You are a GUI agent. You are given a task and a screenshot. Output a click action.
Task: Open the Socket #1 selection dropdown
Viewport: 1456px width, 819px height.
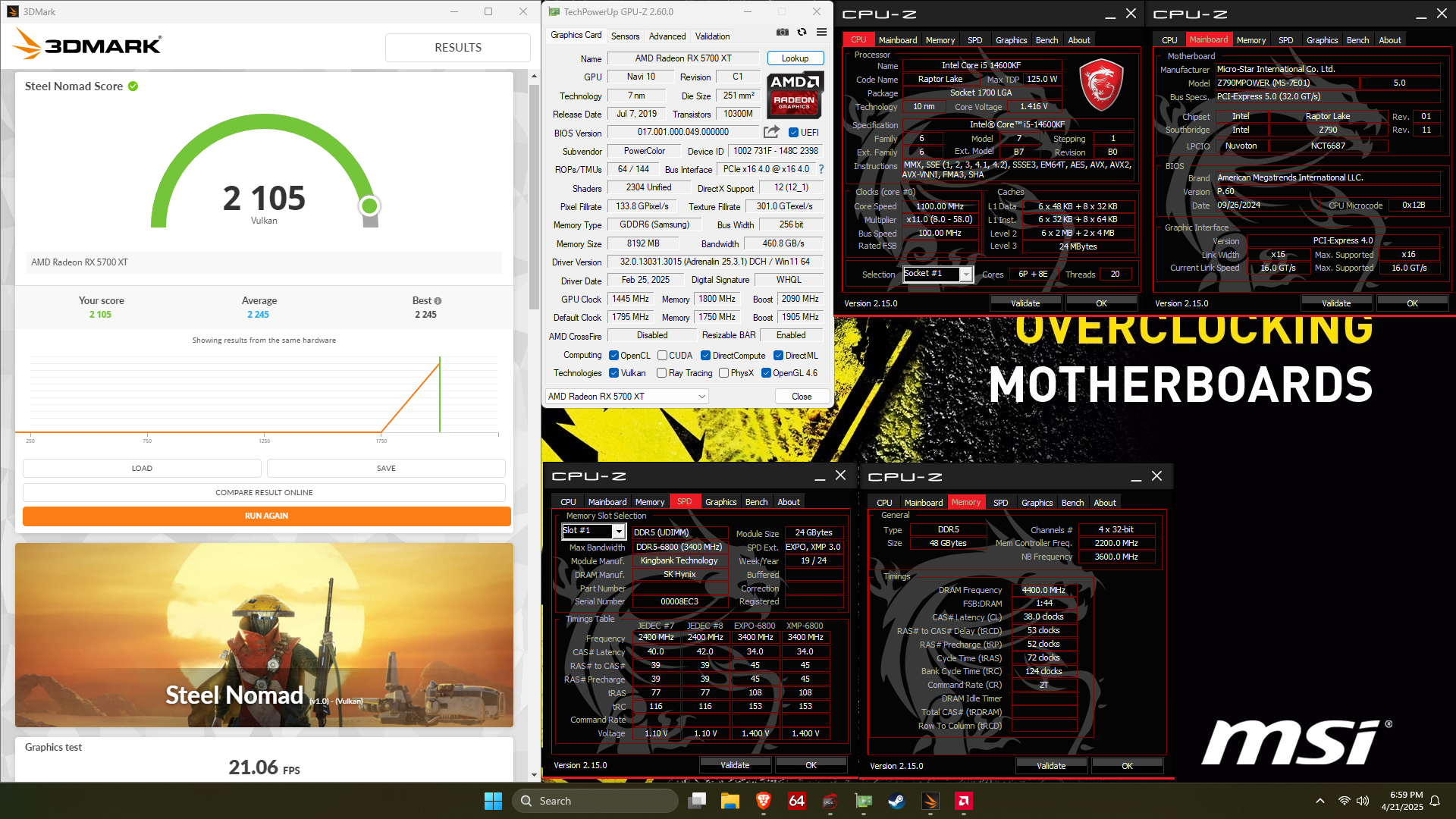tap(937, 275)
